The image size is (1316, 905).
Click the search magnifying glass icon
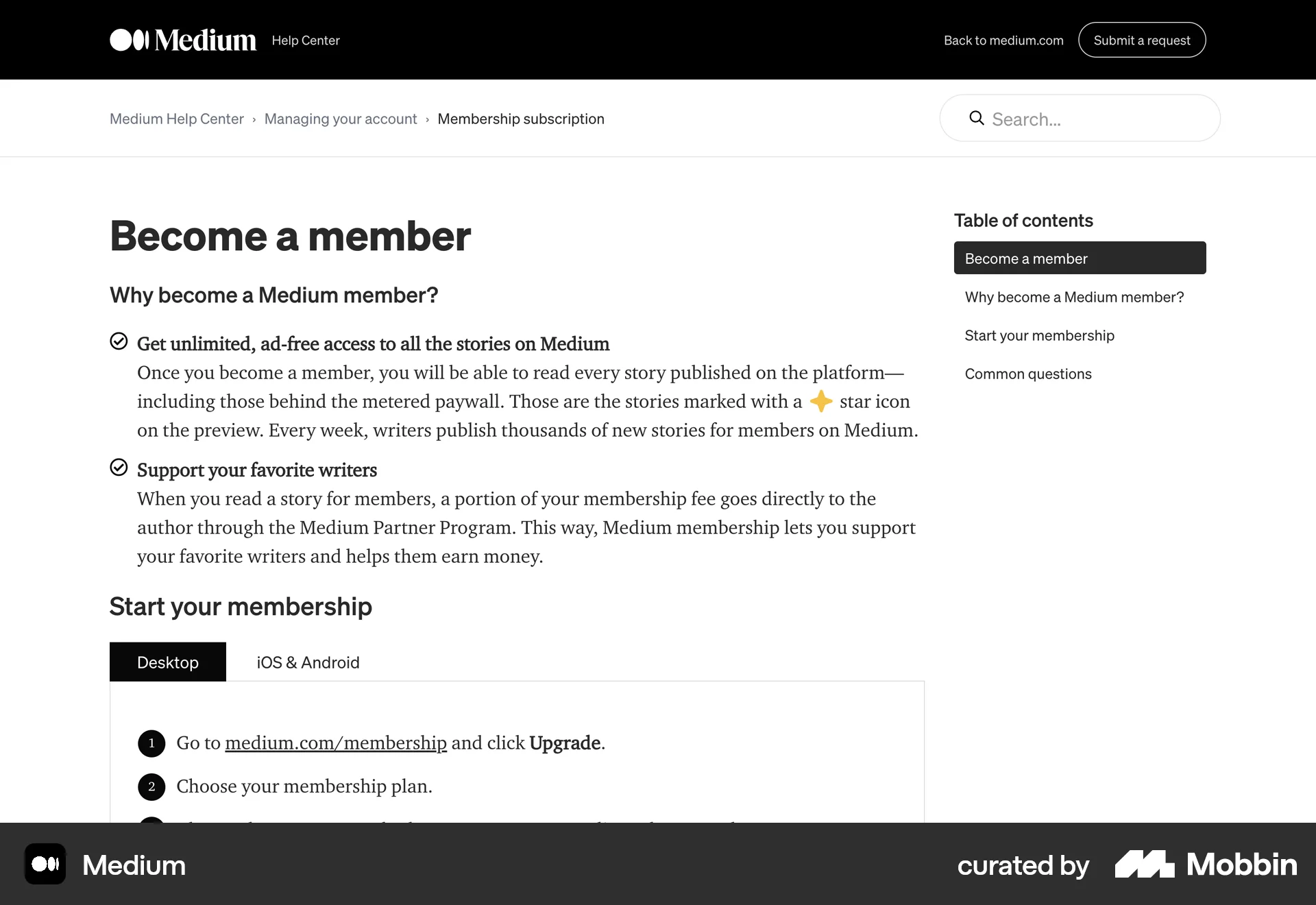[x=976, y=118]
